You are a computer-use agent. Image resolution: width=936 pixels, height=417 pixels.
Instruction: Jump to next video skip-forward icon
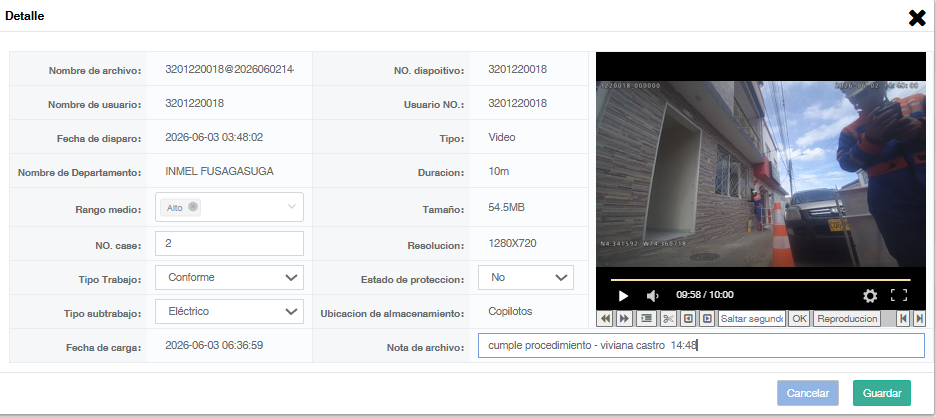[x=919, y=319]
